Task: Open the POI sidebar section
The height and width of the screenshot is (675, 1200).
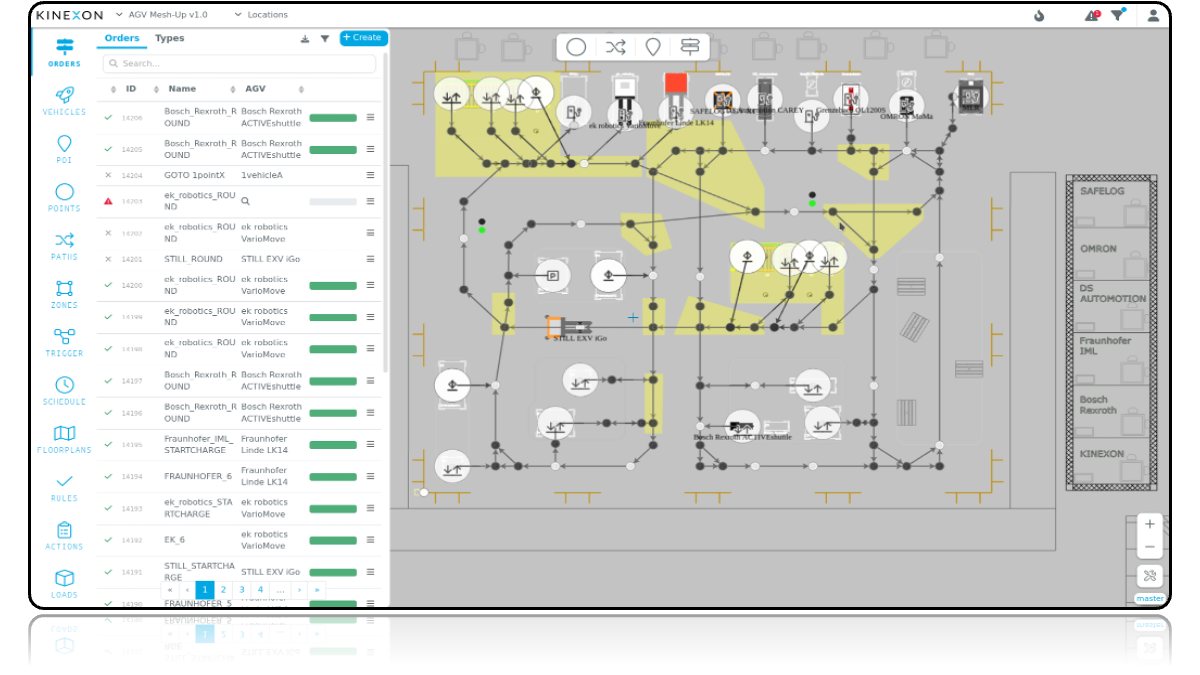Action: click(64, 148)
